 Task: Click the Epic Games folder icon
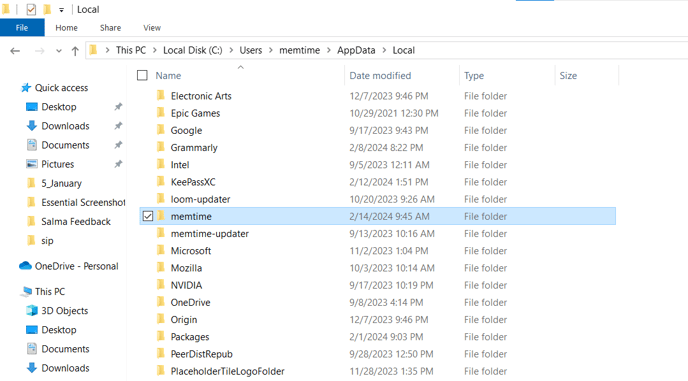tap(161, 112)
